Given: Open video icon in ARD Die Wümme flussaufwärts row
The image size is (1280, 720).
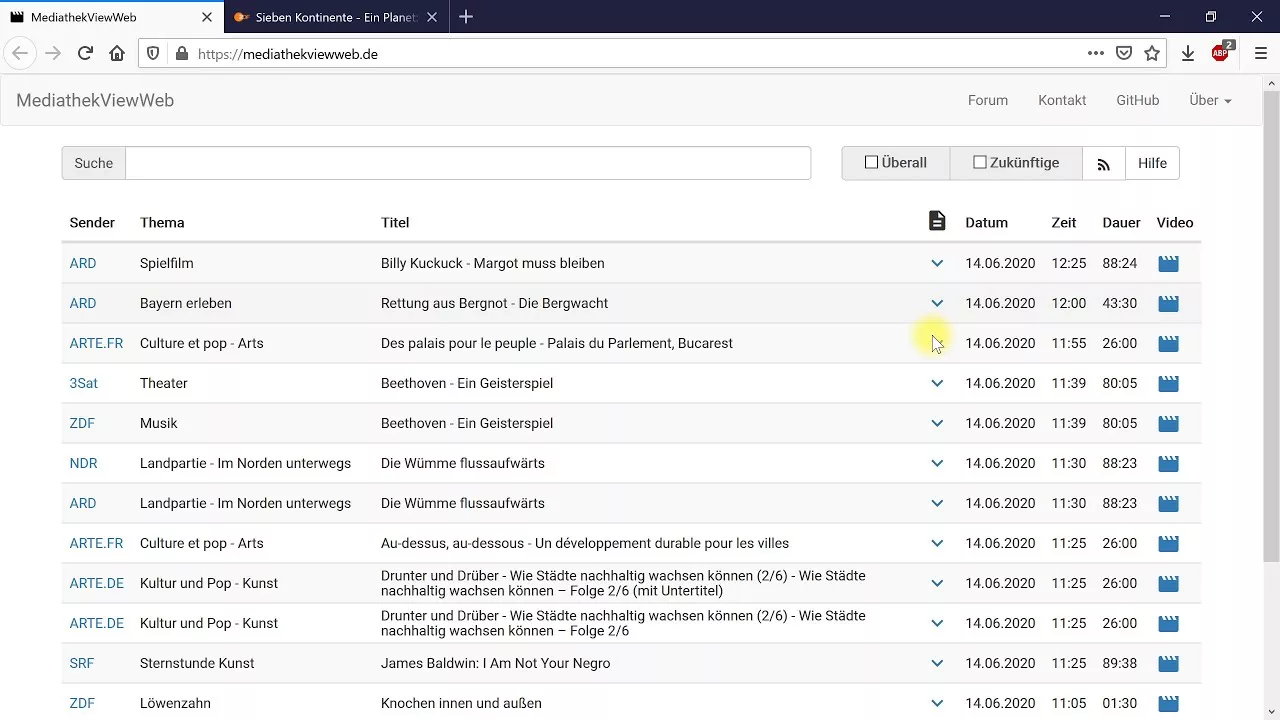Looking at the screenshot, I should tap(1168, 504).
